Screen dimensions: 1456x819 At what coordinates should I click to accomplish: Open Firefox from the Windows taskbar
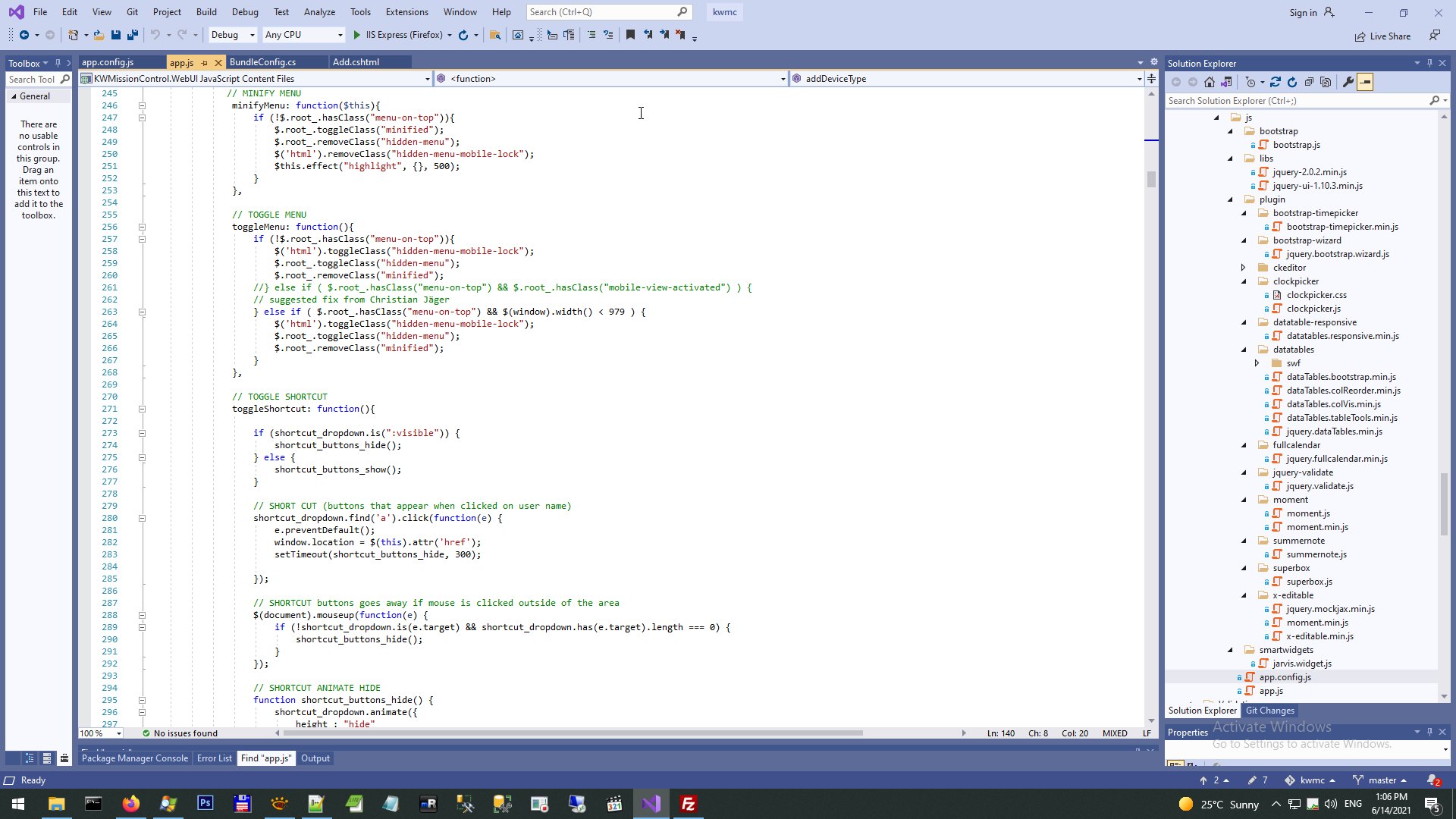tap(130, 804)
